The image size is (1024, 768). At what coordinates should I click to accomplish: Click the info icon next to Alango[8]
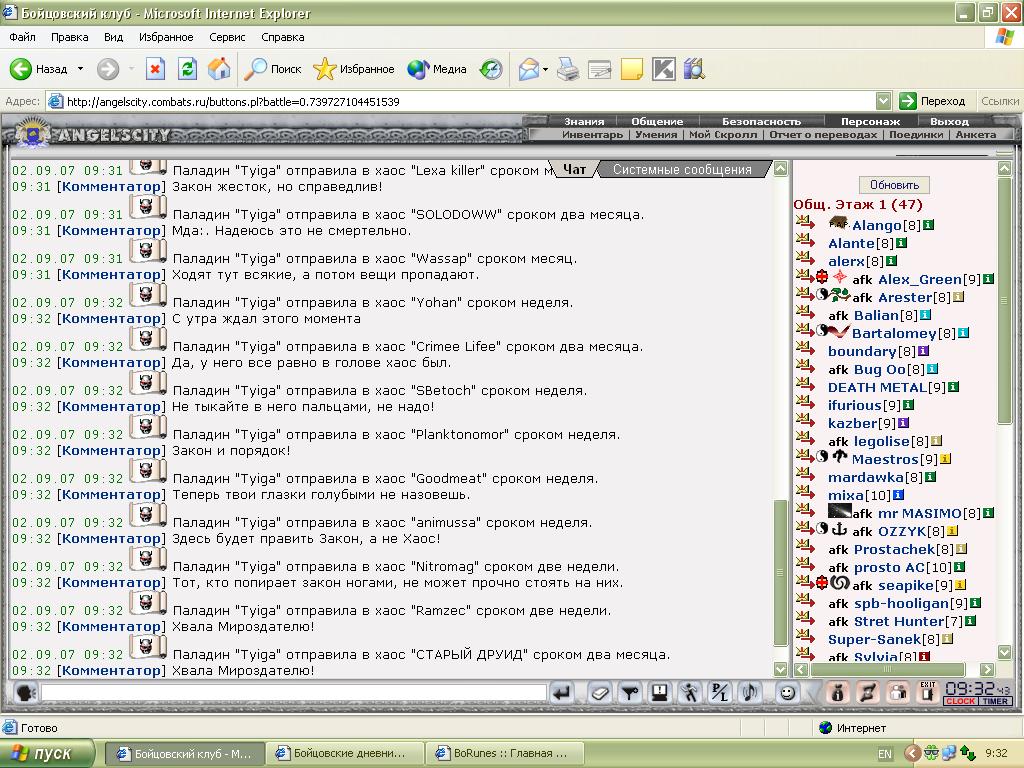pos(928,225)
